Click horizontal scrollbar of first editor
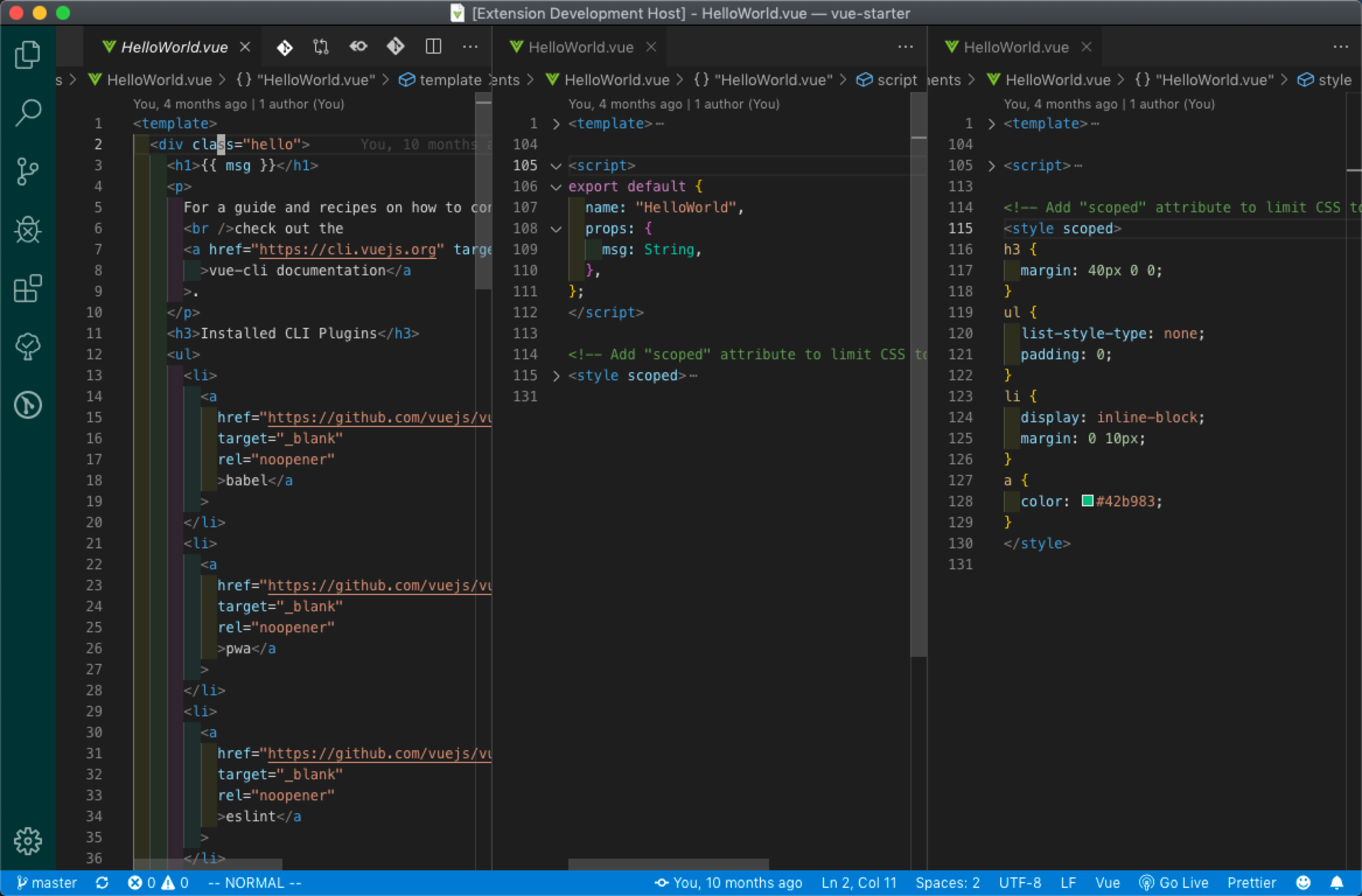The width and height of the screenshot is (1362, 896). click(x=208, y=864)
